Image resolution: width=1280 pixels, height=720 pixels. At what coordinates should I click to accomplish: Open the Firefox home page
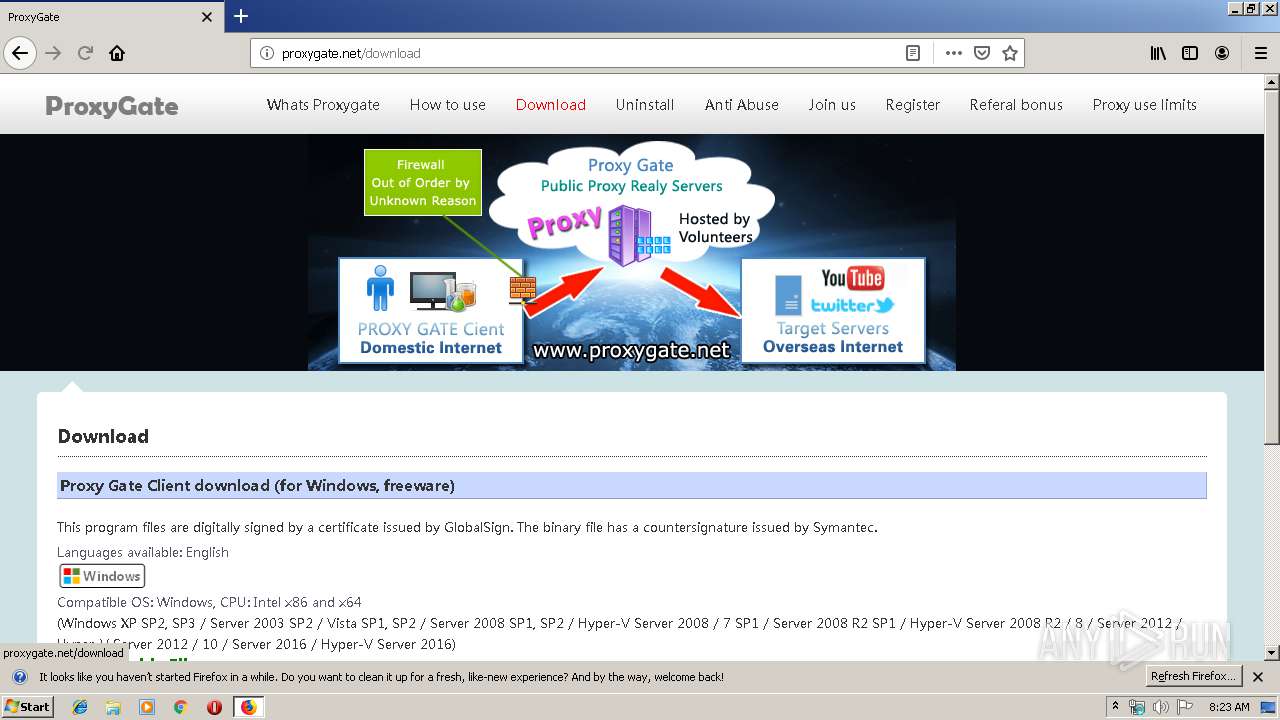click(117, 53)
